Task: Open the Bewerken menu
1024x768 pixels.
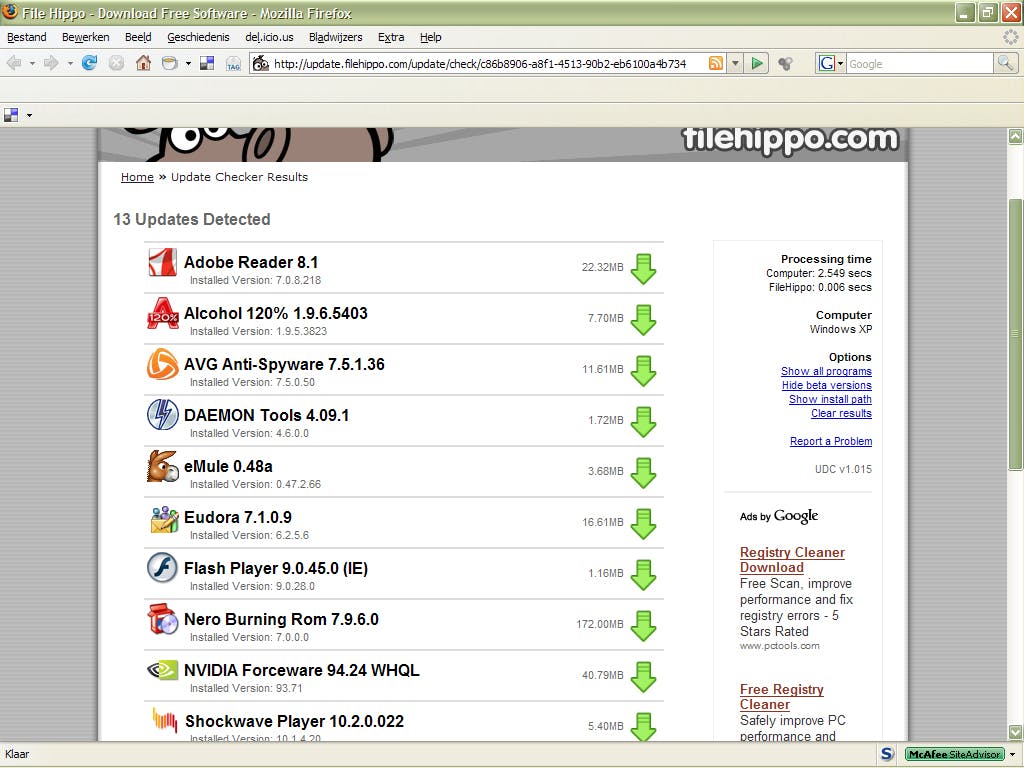Action: pos(86,37)
